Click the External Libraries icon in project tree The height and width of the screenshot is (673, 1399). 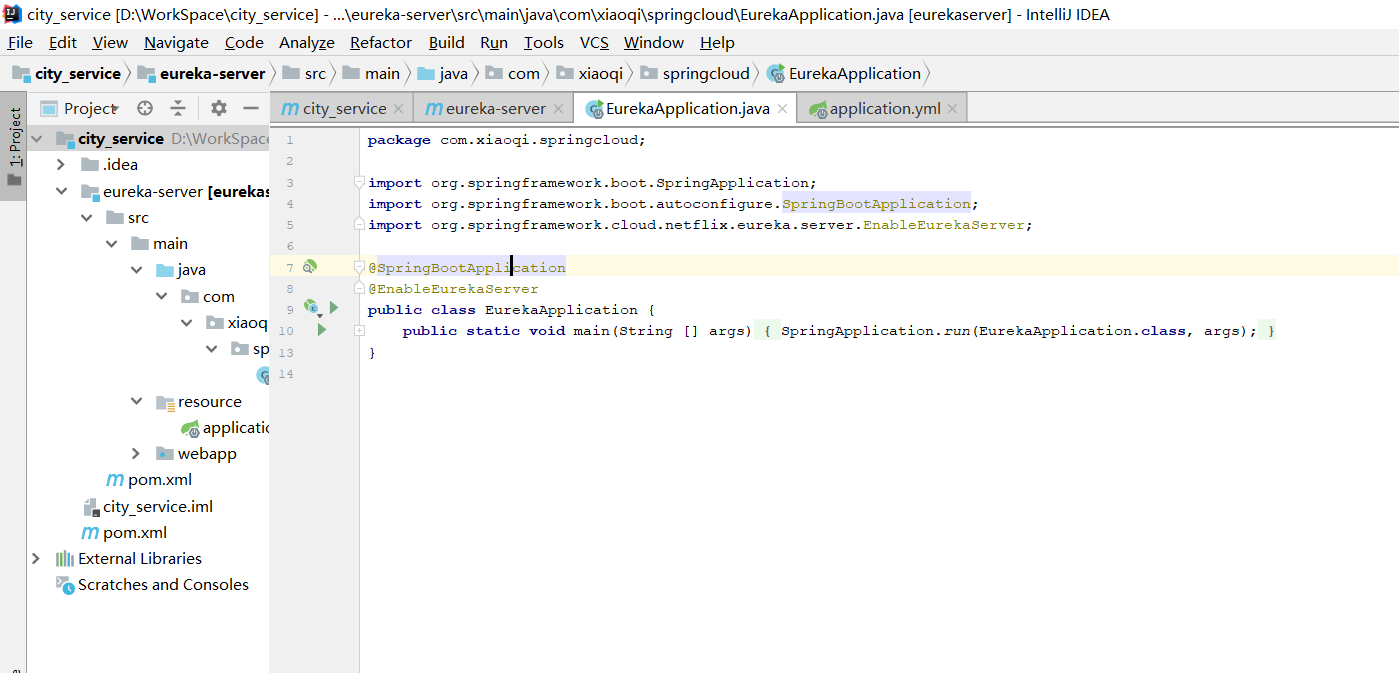(65, 558)
